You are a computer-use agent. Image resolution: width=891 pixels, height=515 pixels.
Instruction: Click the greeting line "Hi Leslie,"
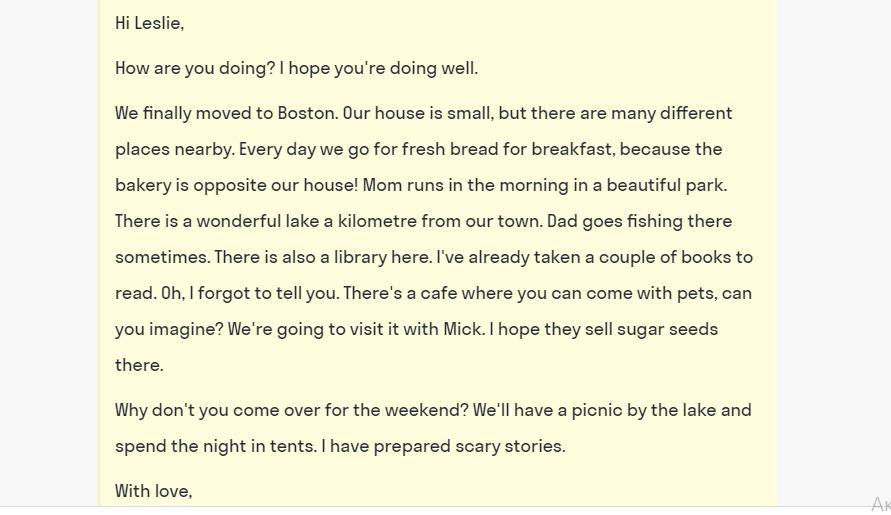click(x=149, y=23)
